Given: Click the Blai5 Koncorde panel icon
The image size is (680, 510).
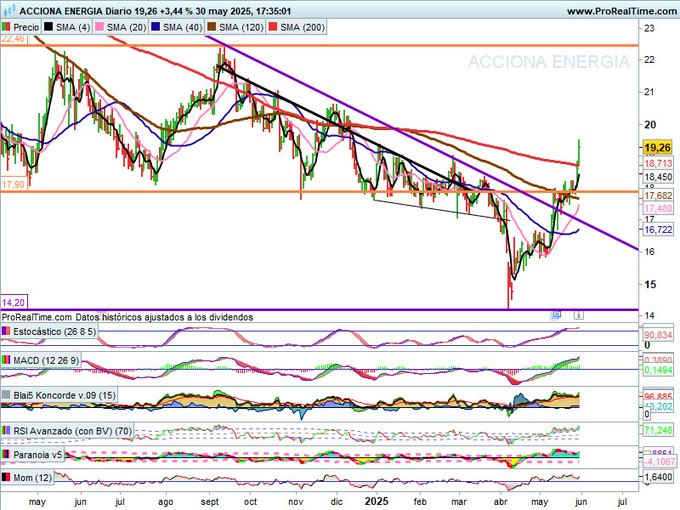Looking at the screenshot, I should coord(6,395).
